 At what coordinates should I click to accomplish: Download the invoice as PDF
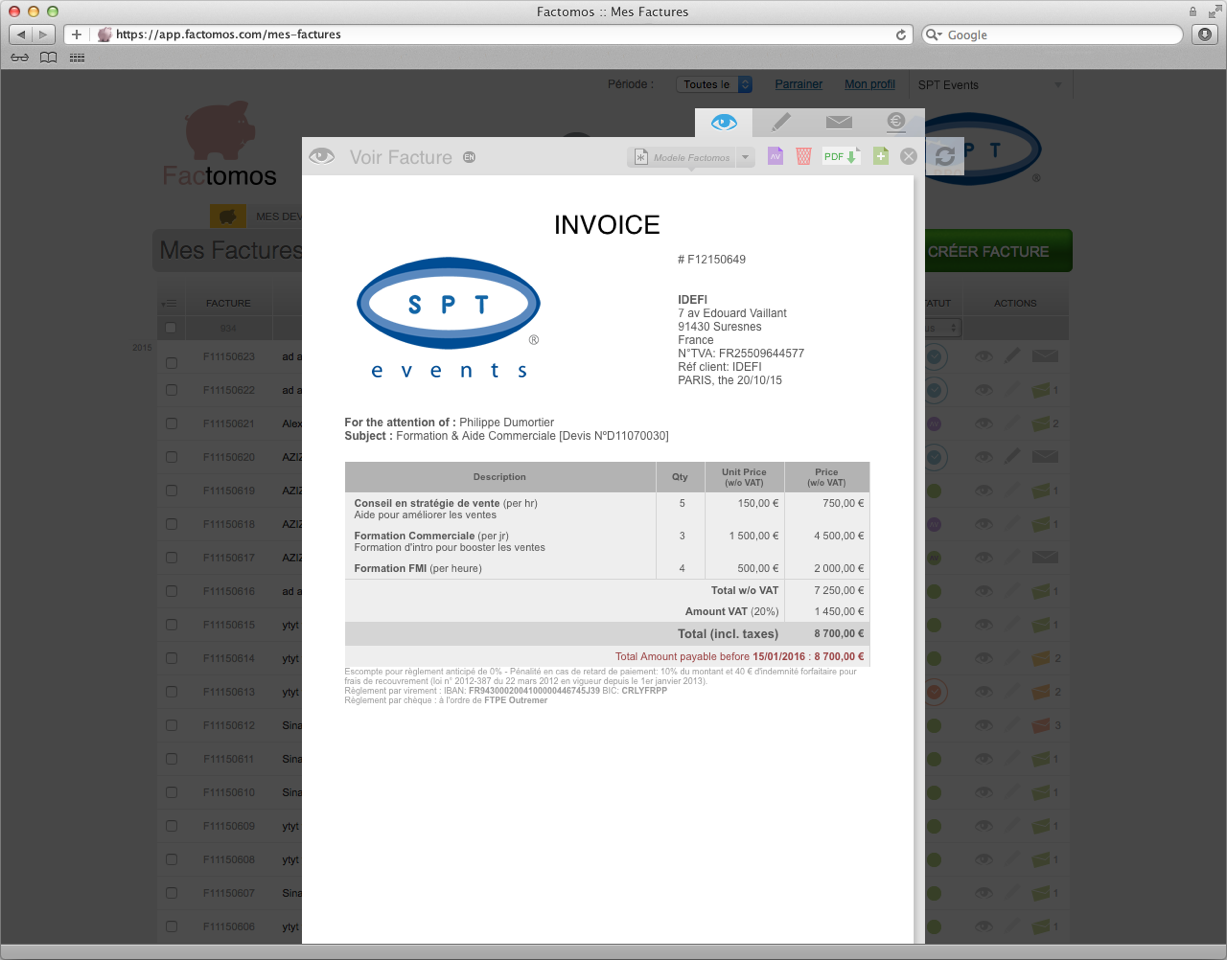tap(841, 156)
